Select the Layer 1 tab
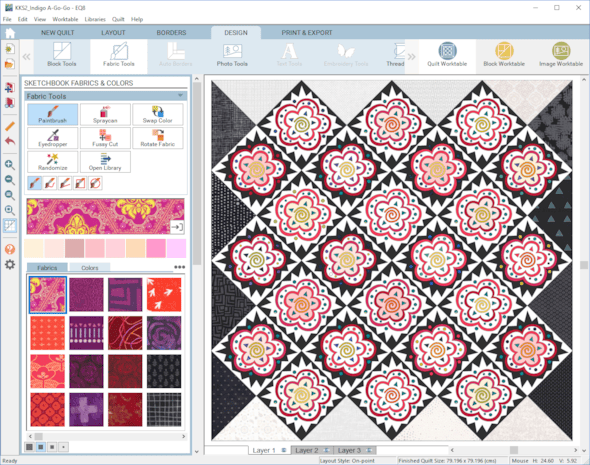Viewport: 590px width, 465px height. [x=269, y=450]
